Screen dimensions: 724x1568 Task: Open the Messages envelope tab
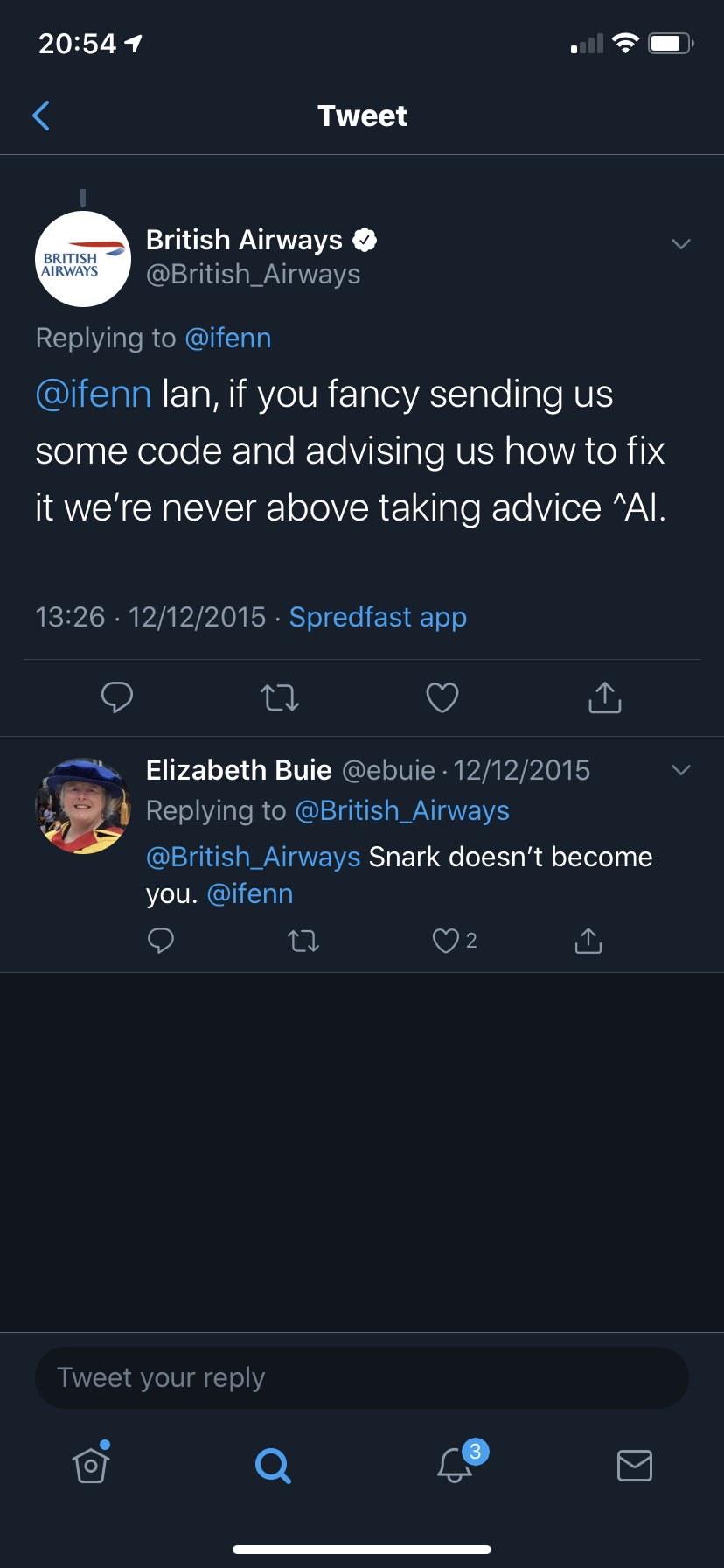pyautogui.click(x=635, y=1465)
